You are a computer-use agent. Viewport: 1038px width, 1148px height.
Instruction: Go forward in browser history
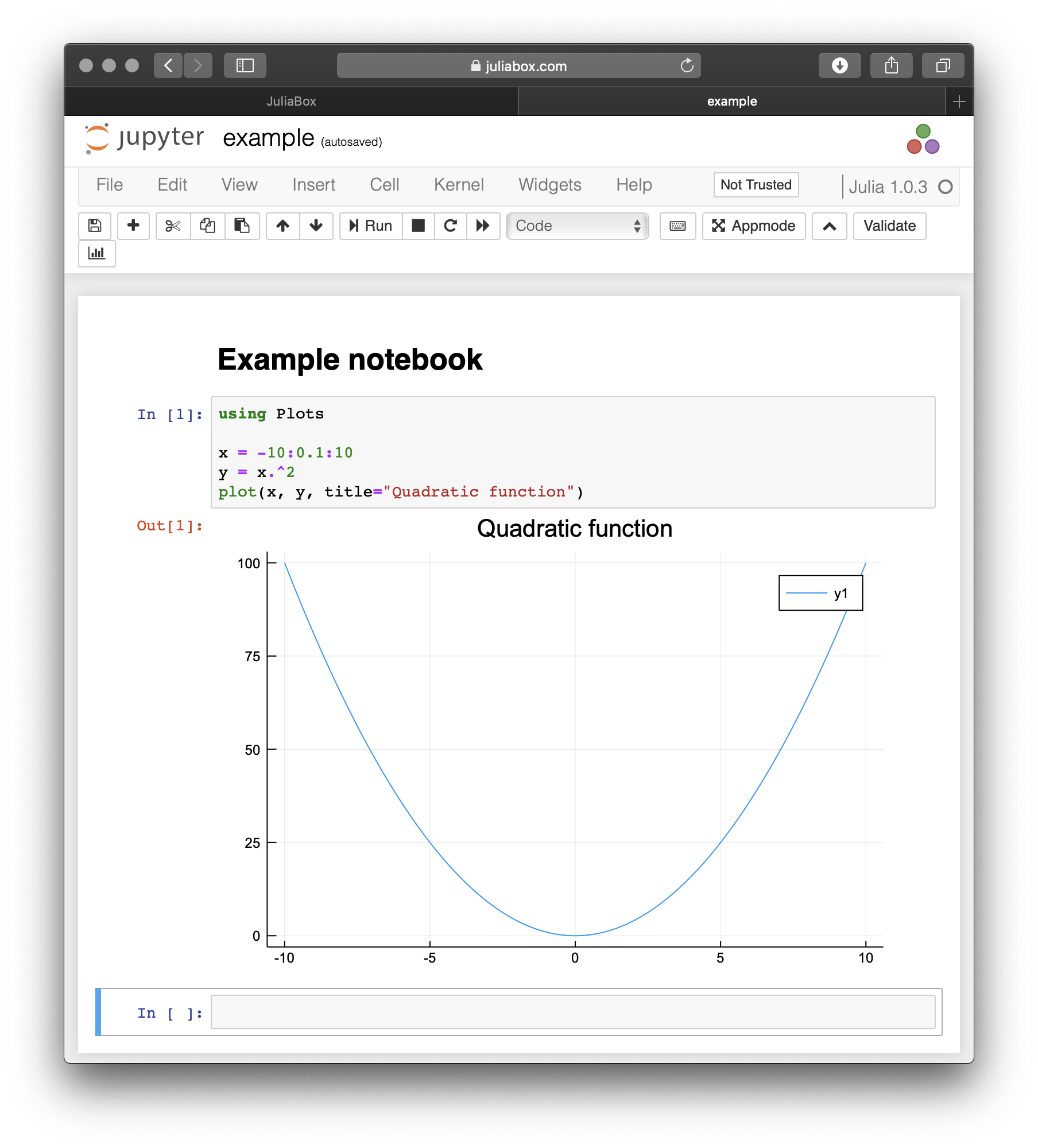[198, 65]
